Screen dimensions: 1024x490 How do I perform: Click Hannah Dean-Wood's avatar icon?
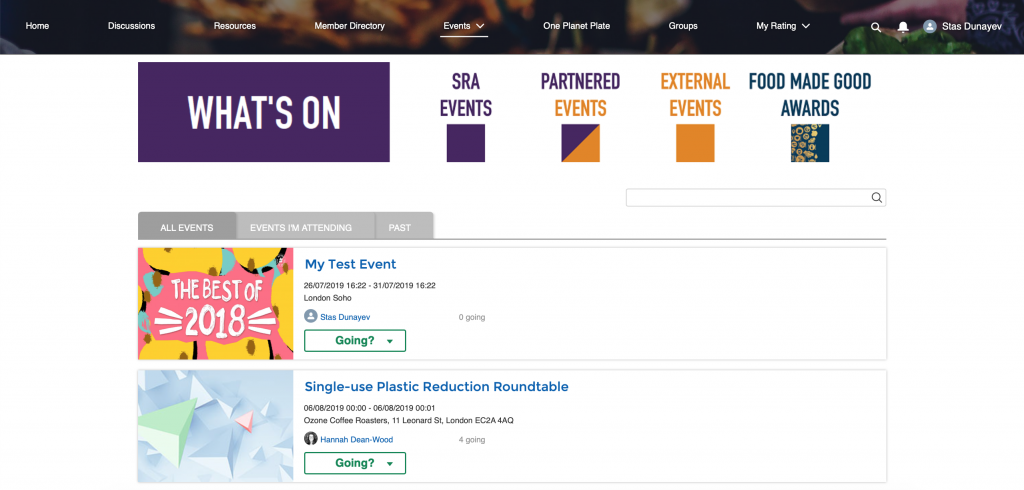click(x=311, y=439)
